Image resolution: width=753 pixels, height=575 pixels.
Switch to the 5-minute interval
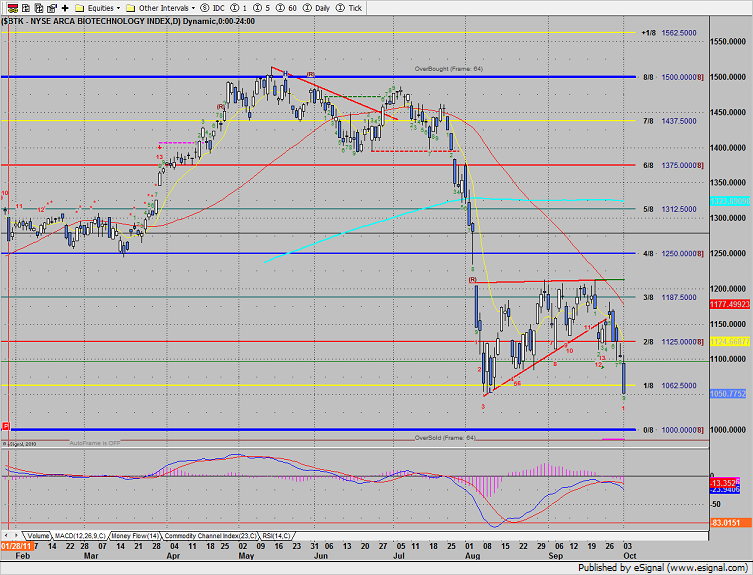261,8
